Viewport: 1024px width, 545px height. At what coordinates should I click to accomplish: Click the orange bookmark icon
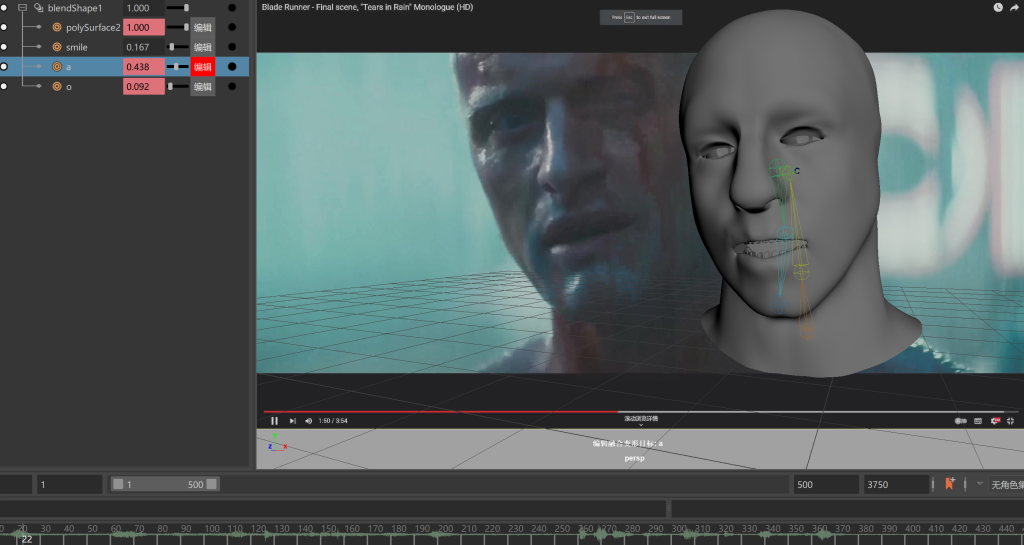(950, 484)
